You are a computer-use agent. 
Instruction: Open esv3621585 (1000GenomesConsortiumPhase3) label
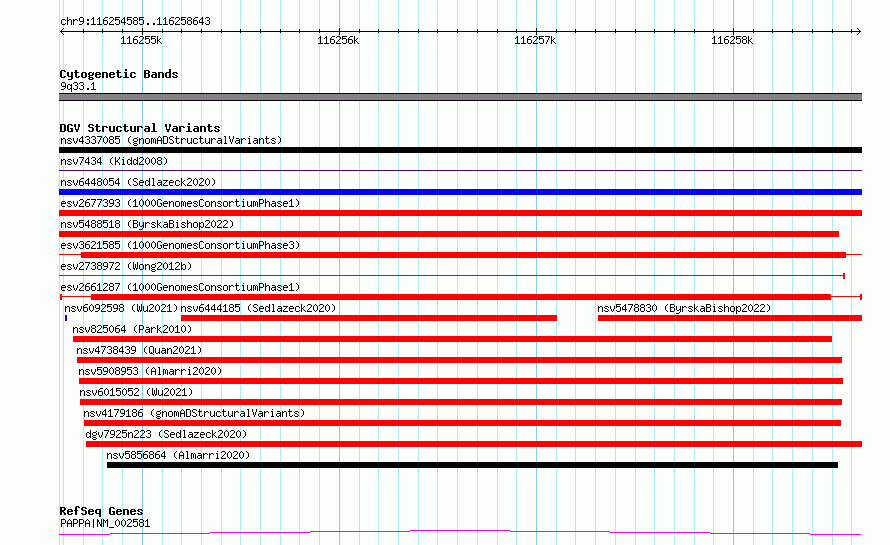click(x=180, y=245)
